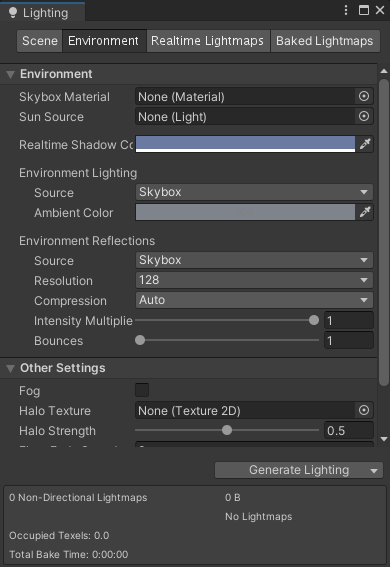Viewport: 390px width, 567px height.
Task: Select the Lighting window tab
Action: pos(43,12)
